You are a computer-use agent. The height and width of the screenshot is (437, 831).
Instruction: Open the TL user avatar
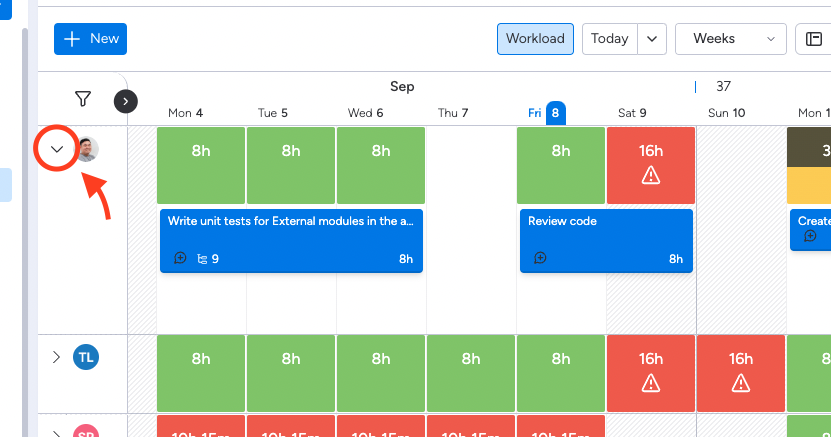click(x=87, y=357)
